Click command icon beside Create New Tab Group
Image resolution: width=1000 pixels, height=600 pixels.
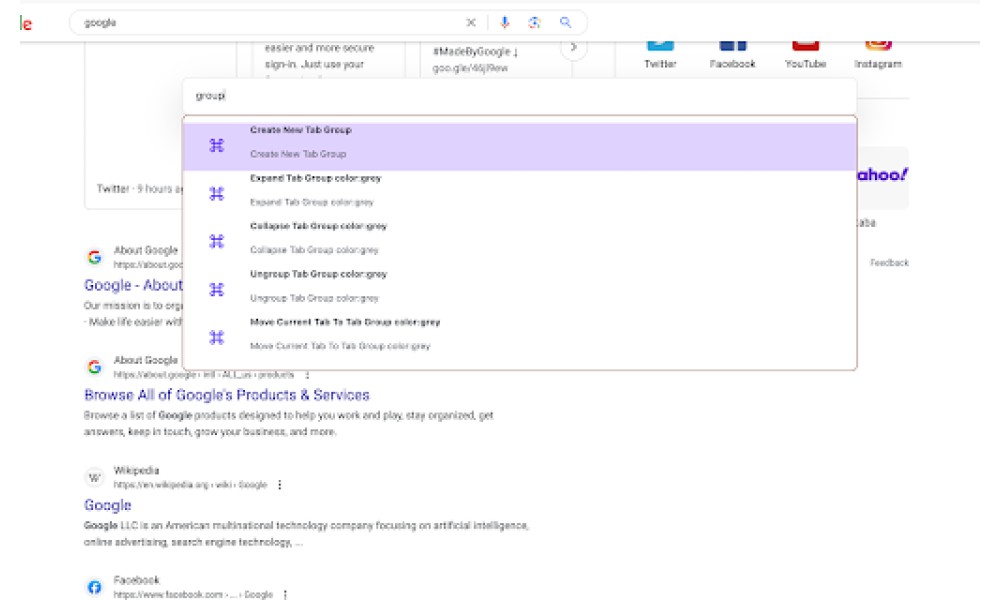click(217, 145)
